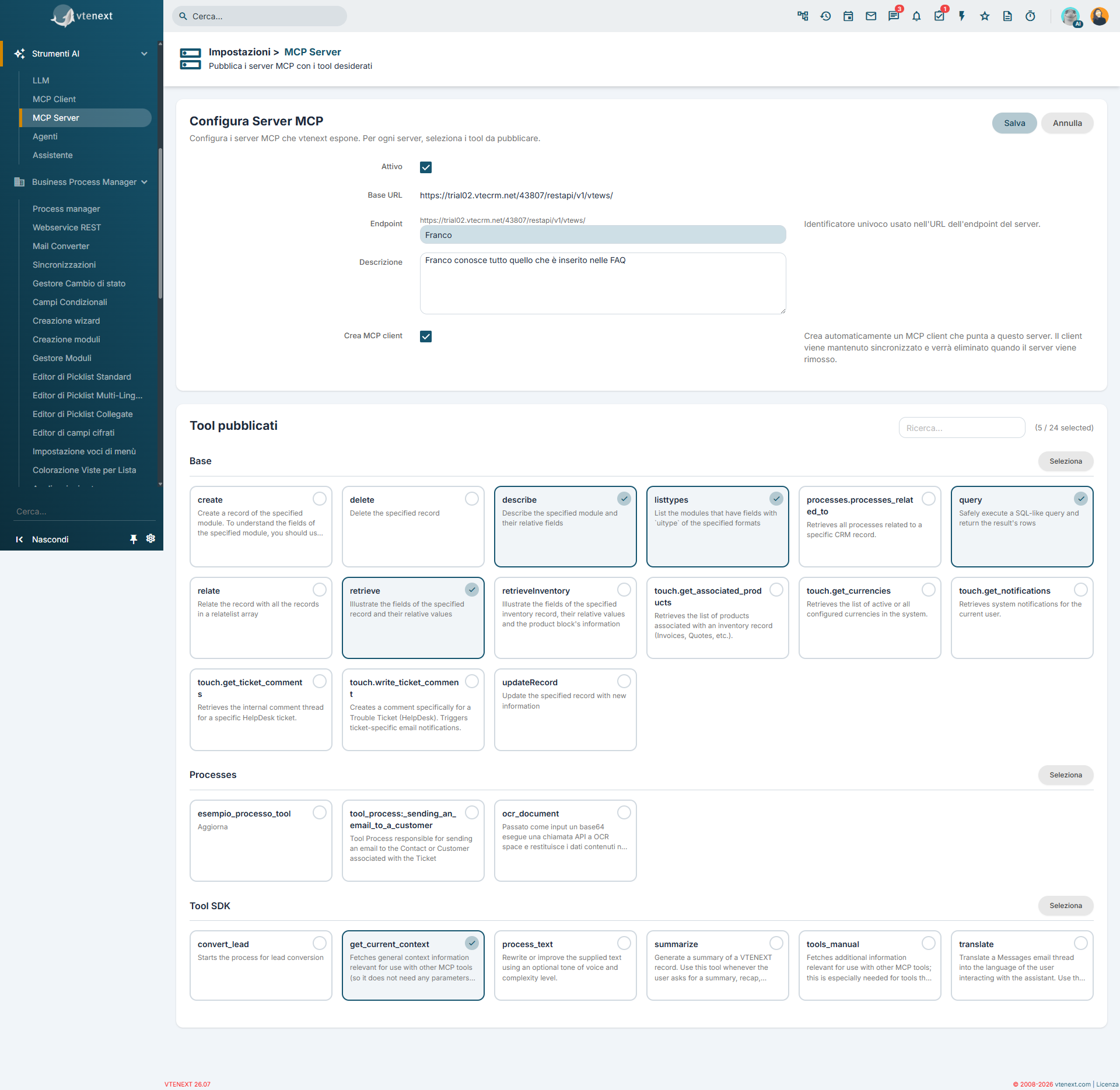
Task: Enable the summarize tool toggle
Action: (776, 943)
